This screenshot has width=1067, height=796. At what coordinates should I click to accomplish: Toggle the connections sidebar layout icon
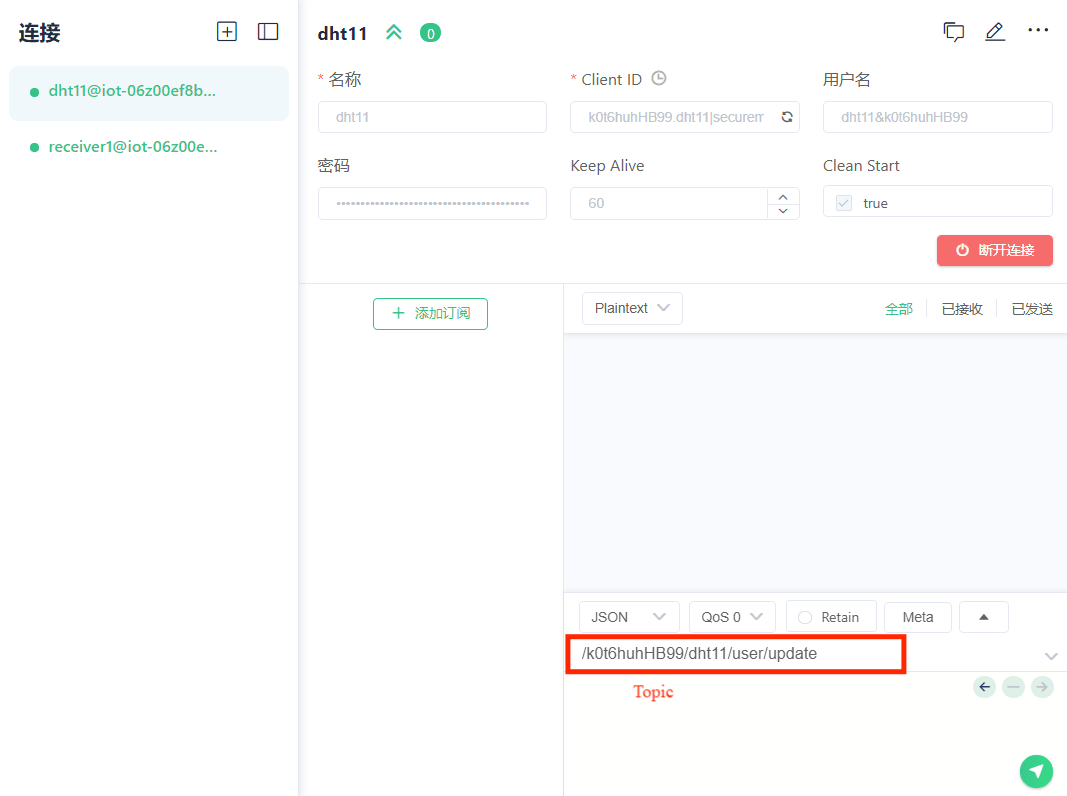(267, 31)
